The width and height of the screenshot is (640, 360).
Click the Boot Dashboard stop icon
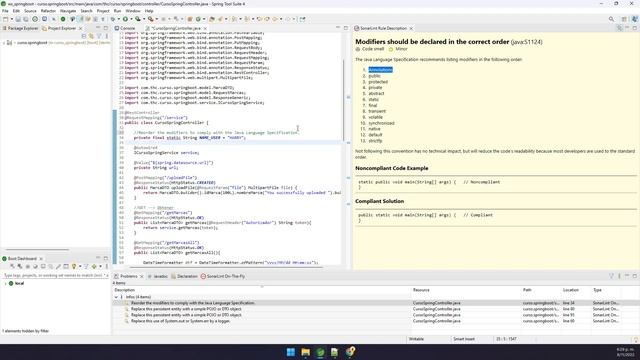pyautogui.click(x=27, y=267)
